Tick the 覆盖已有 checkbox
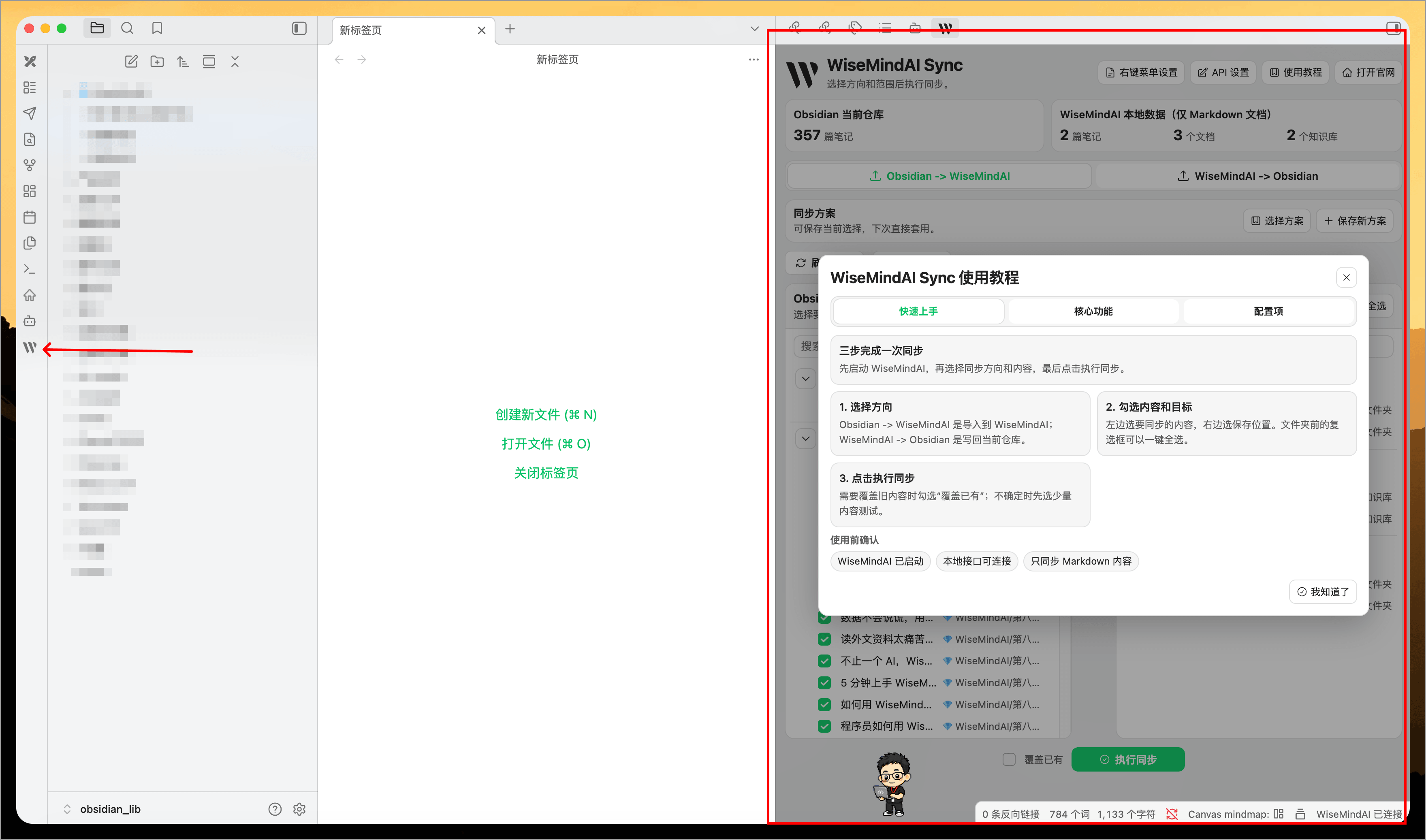The image size is (1426, 840). 1010,759
